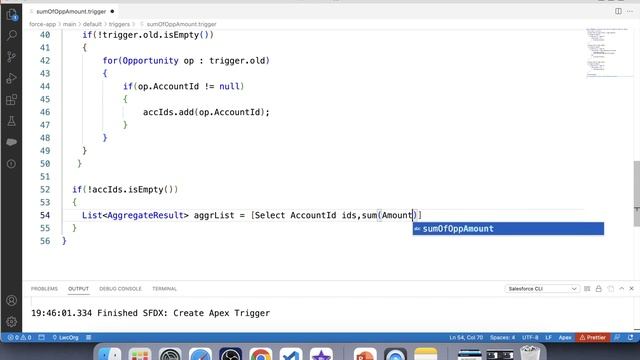Clear the output panel
The height and width of the screenshot is (360, 640).
(x=587, y=289)
